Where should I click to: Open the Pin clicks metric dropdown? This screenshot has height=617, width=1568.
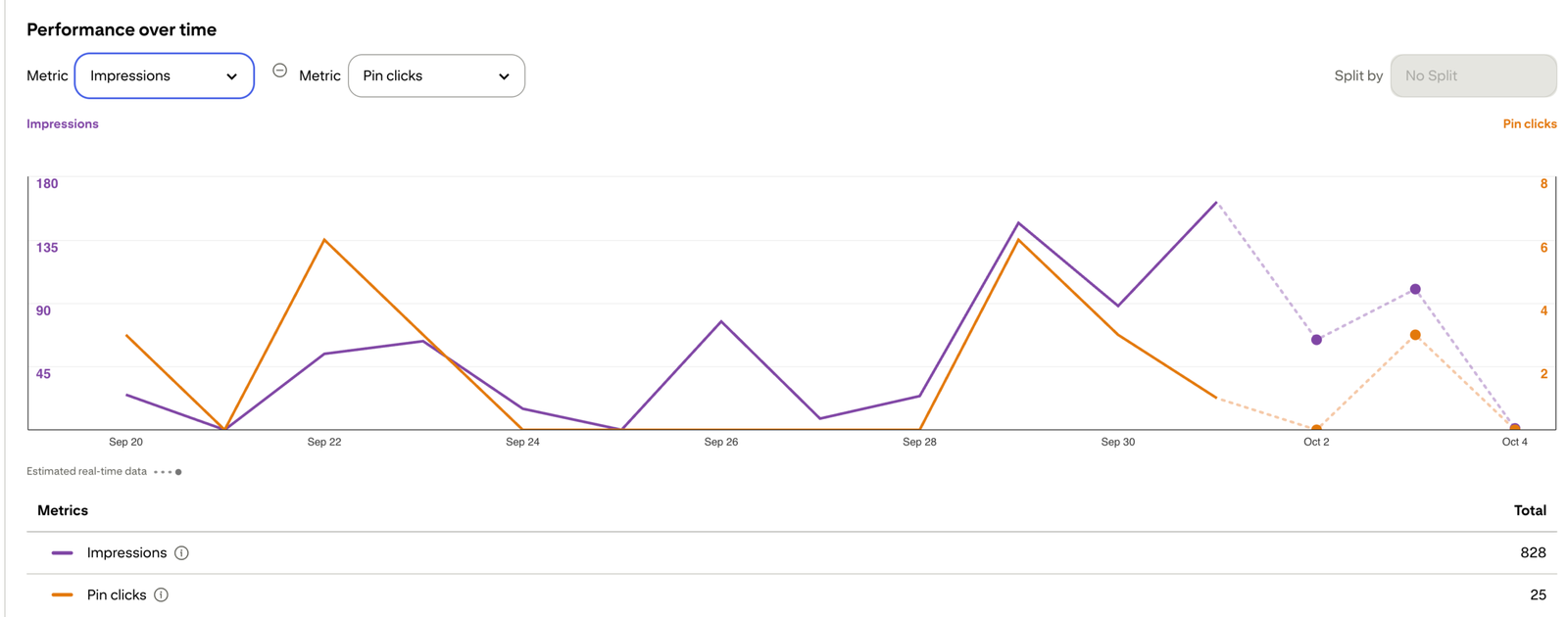[x=436, y=76]
